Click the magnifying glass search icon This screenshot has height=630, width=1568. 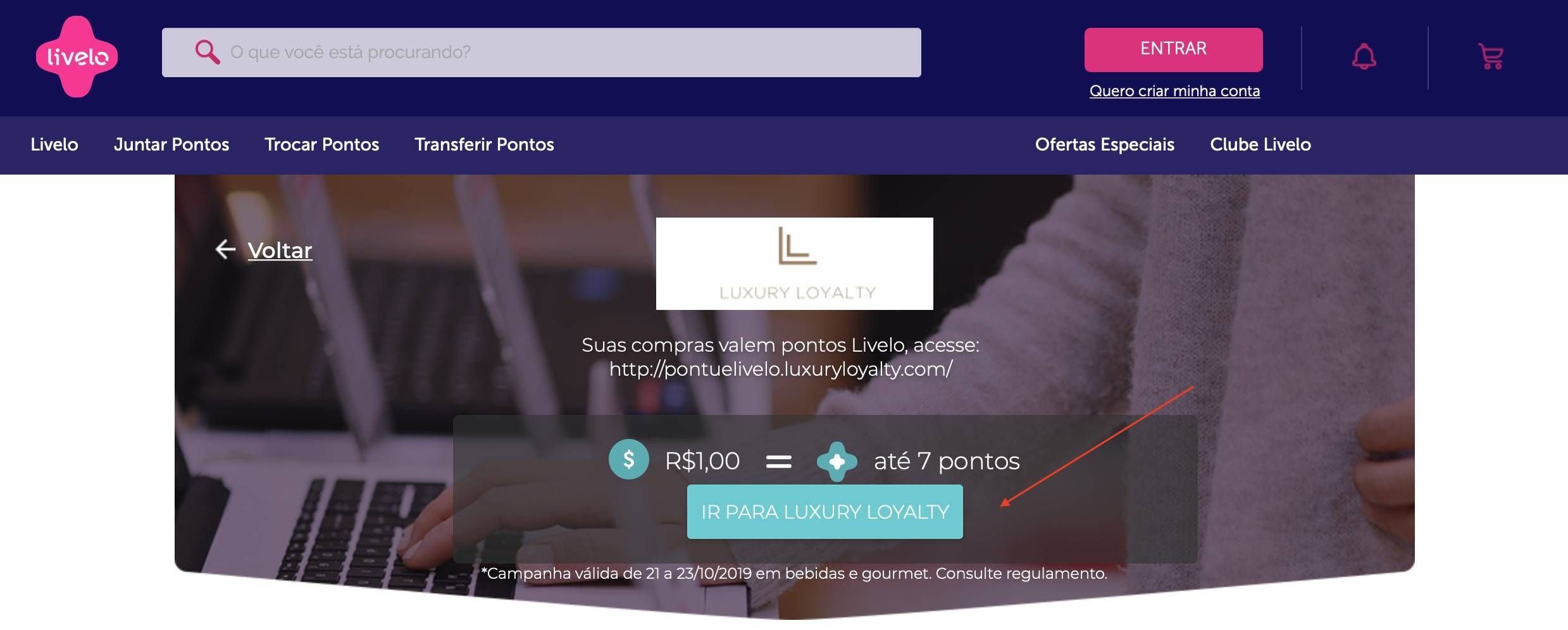click(x=207, y=52)
